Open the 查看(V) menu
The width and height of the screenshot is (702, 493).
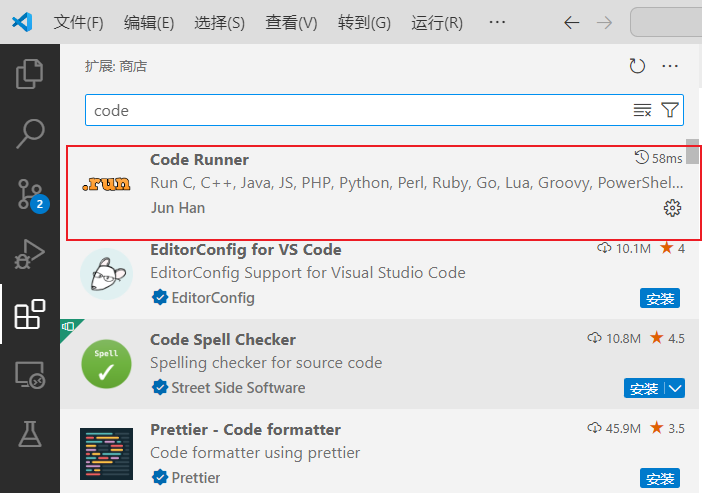pos(291,22)
